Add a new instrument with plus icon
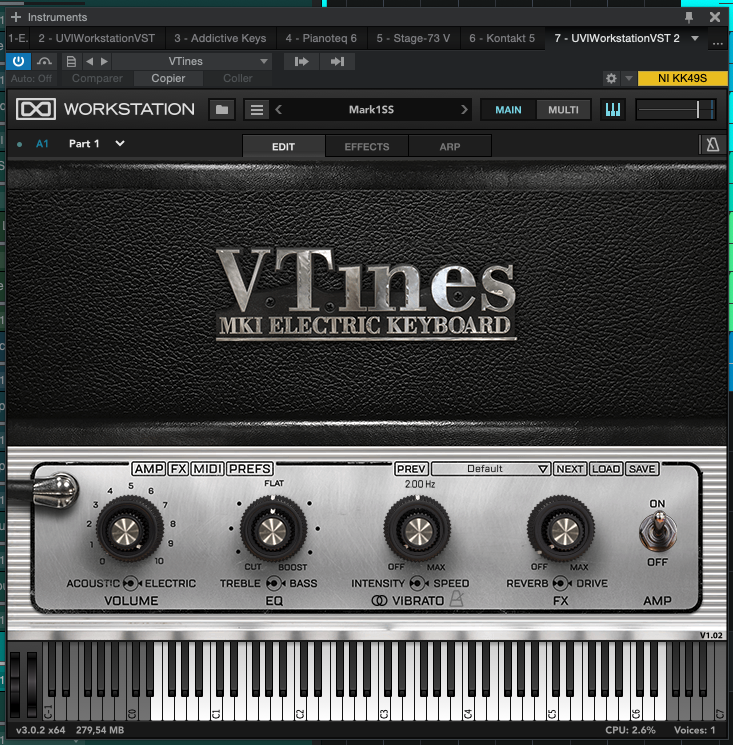 pyautogui.click(x=16, y=17)
